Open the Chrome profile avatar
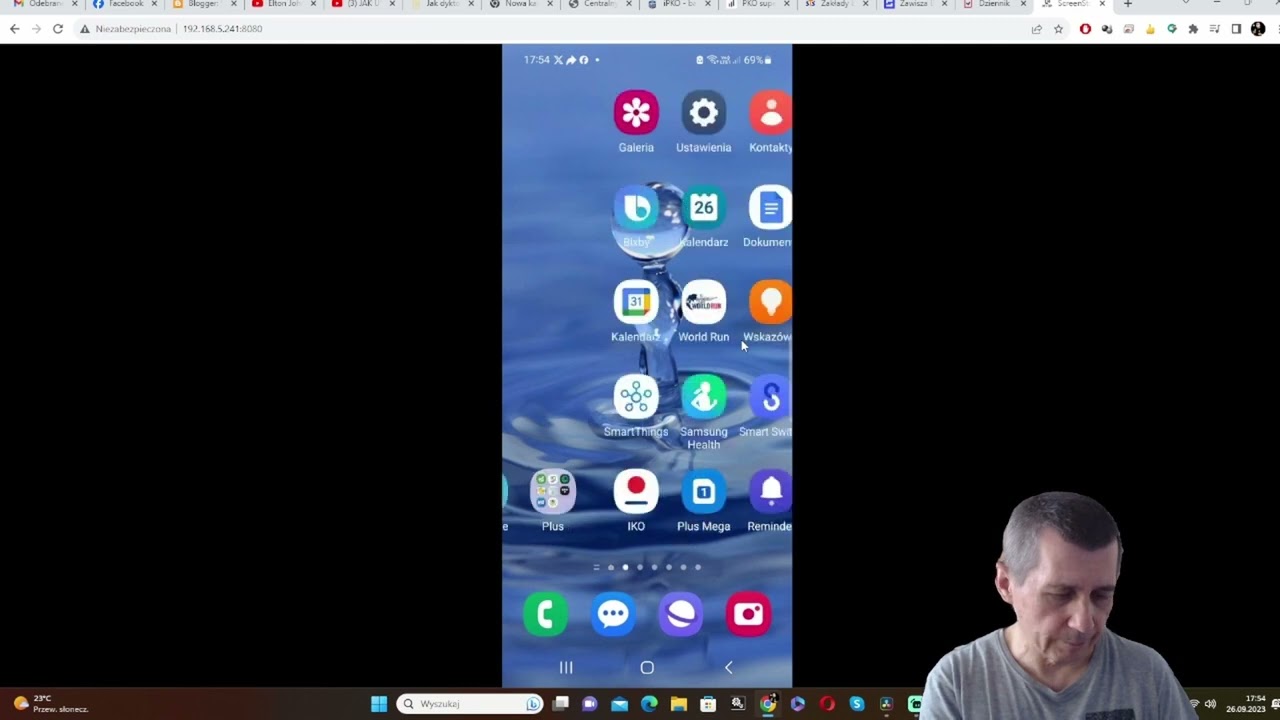 pos(1258,29)
